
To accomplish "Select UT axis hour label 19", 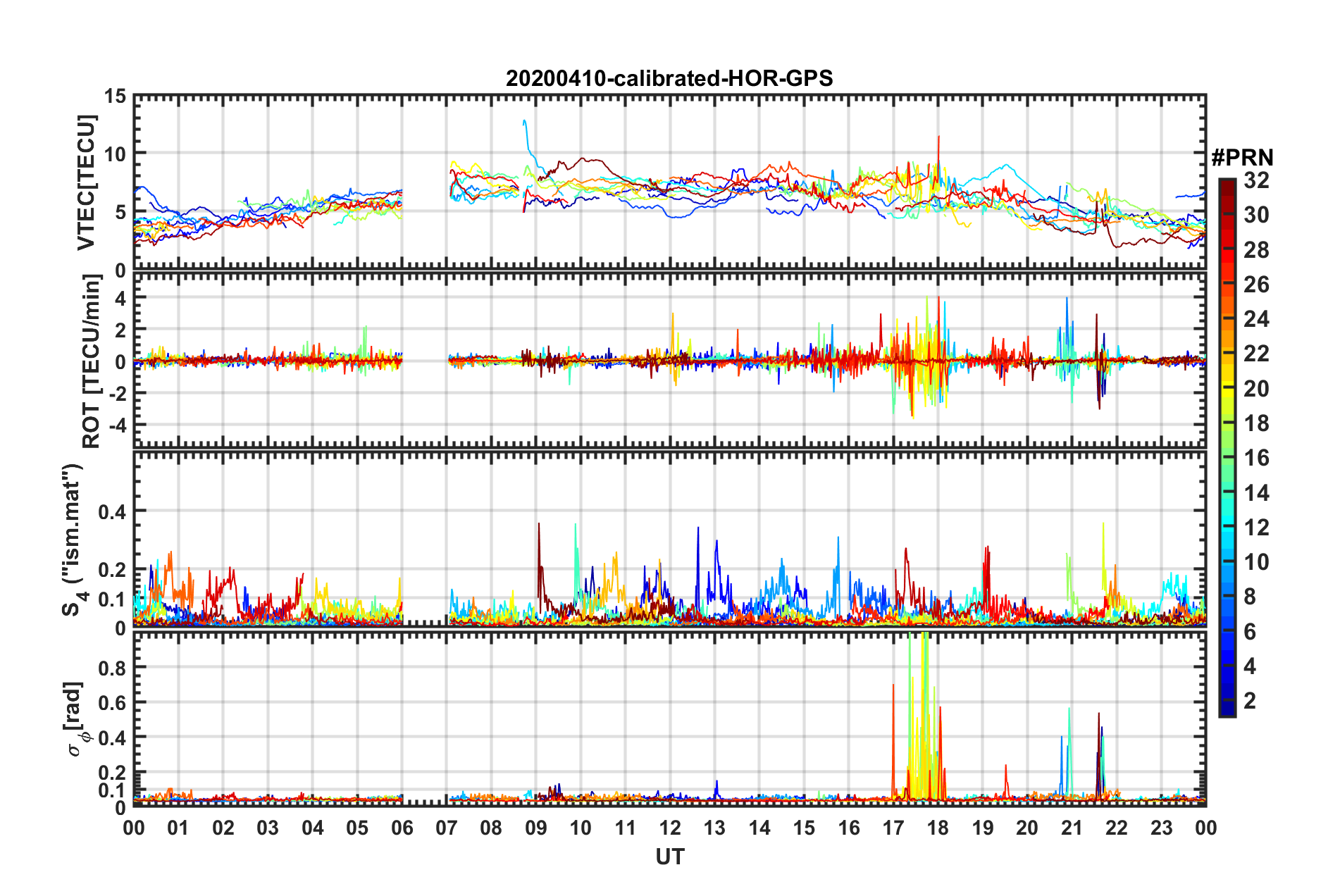I will pos(983,828).
